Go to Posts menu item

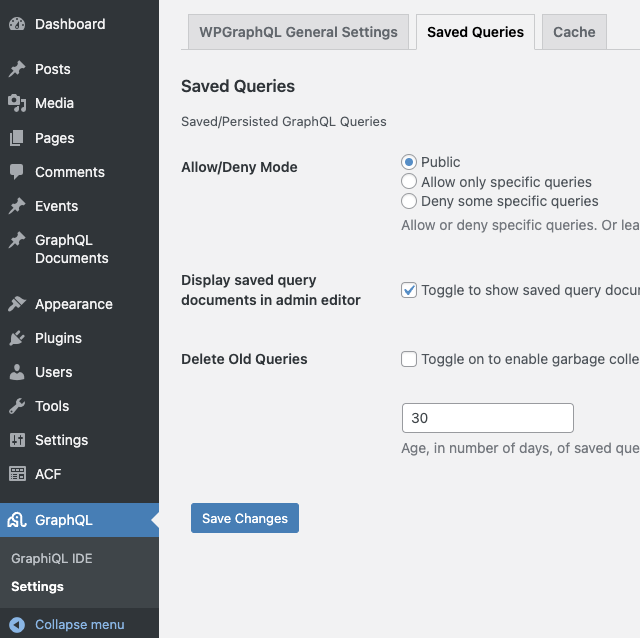pyautogui.click(x=80, y=69)
